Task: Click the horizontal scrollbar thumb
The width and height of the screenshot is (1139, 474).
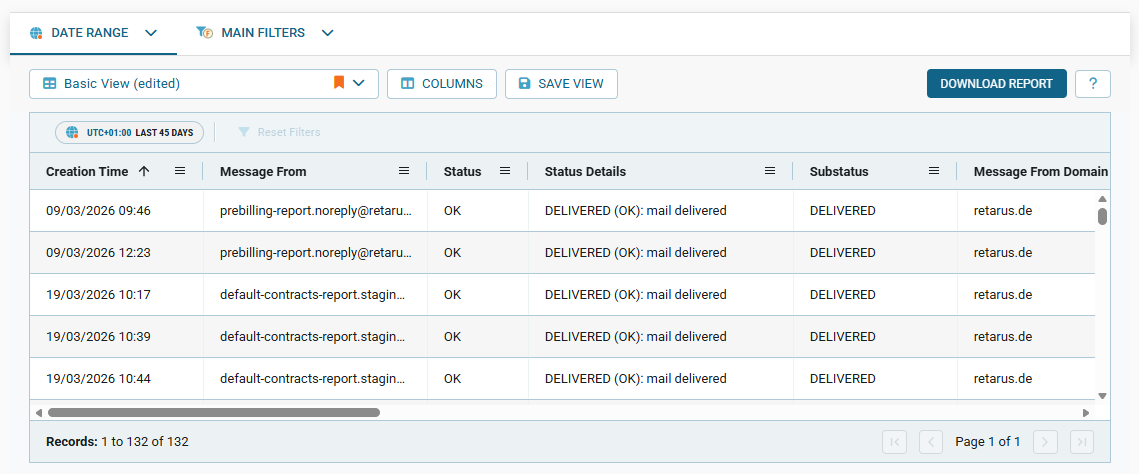Action: click(214, 412)
